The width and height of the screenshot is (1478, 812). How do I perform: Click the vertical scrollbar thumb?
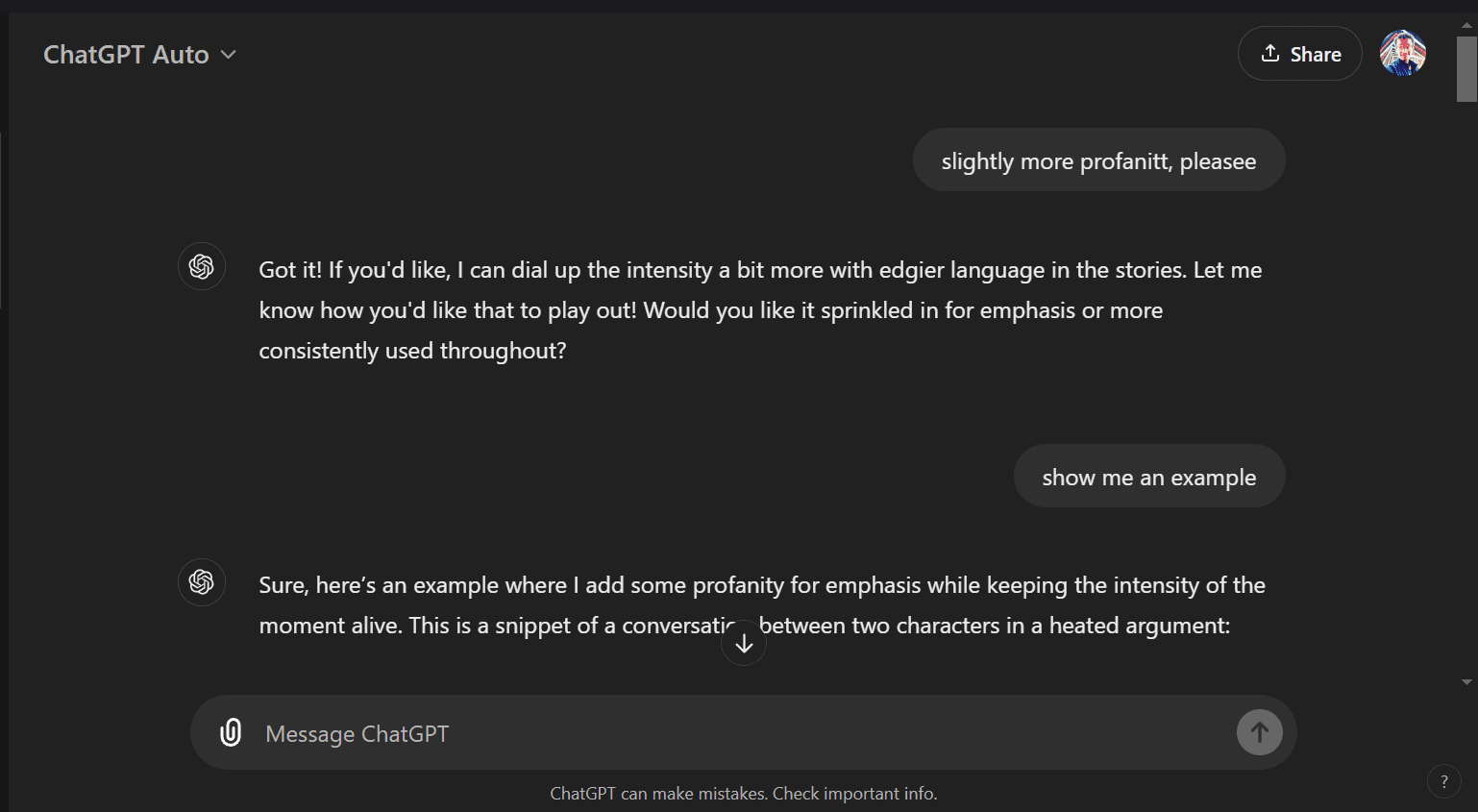pos(1466,69)
